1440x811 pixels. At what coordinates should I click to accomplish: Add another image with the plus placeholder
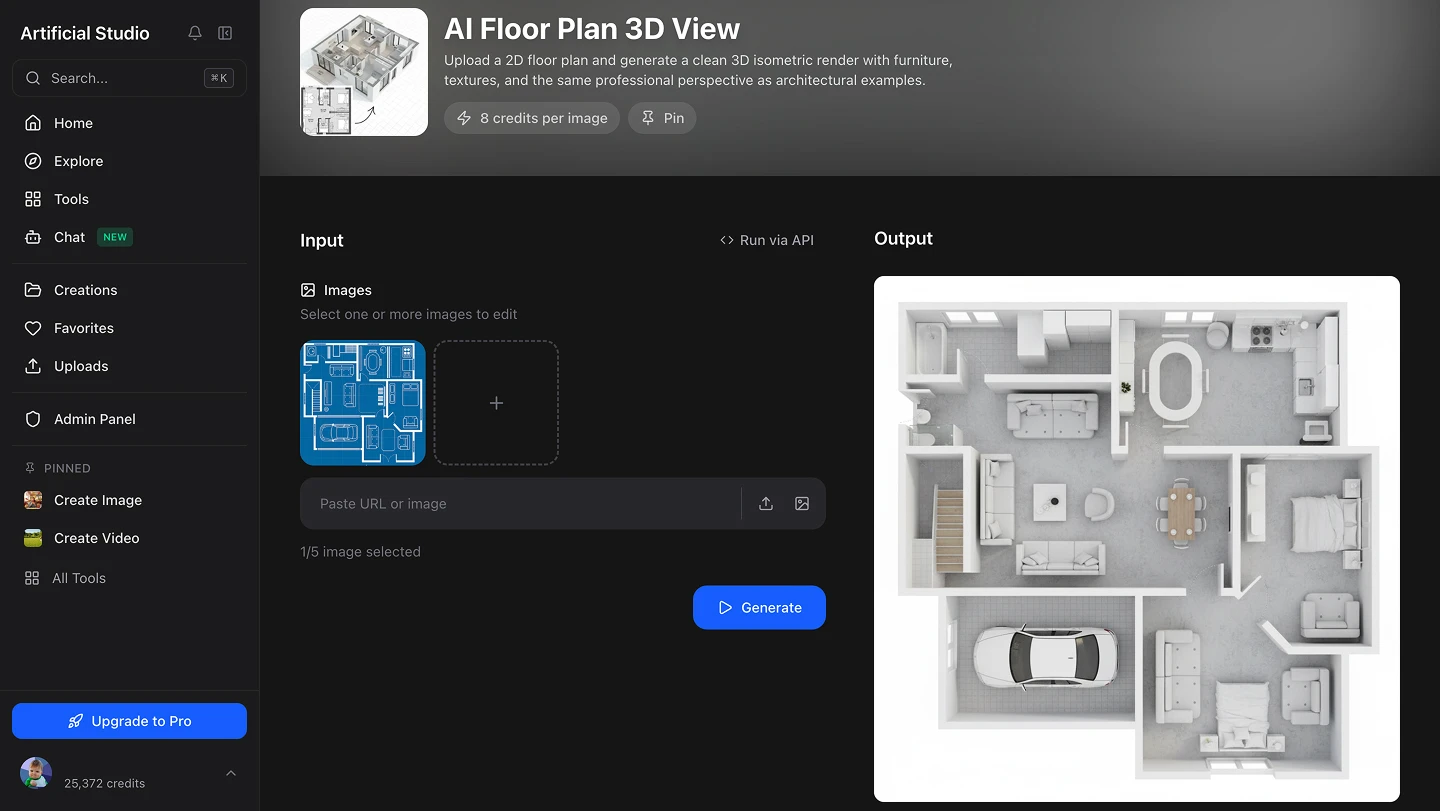[x=496, y=402]
